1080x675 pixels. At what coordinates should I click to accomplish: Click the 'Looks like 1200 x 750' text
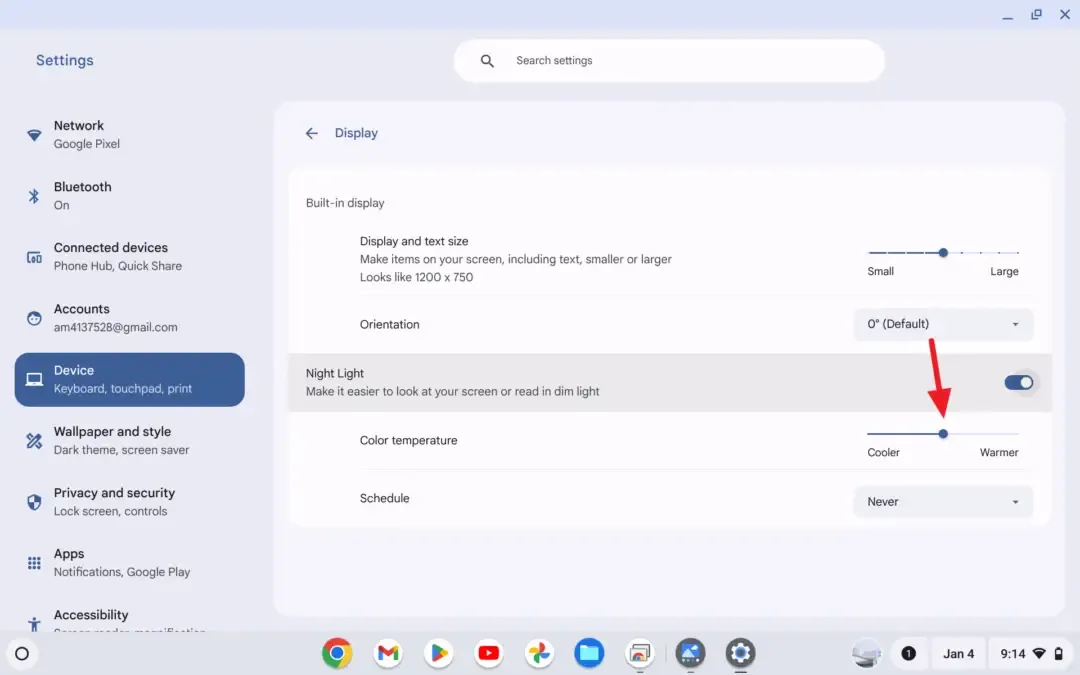(416, 277)
